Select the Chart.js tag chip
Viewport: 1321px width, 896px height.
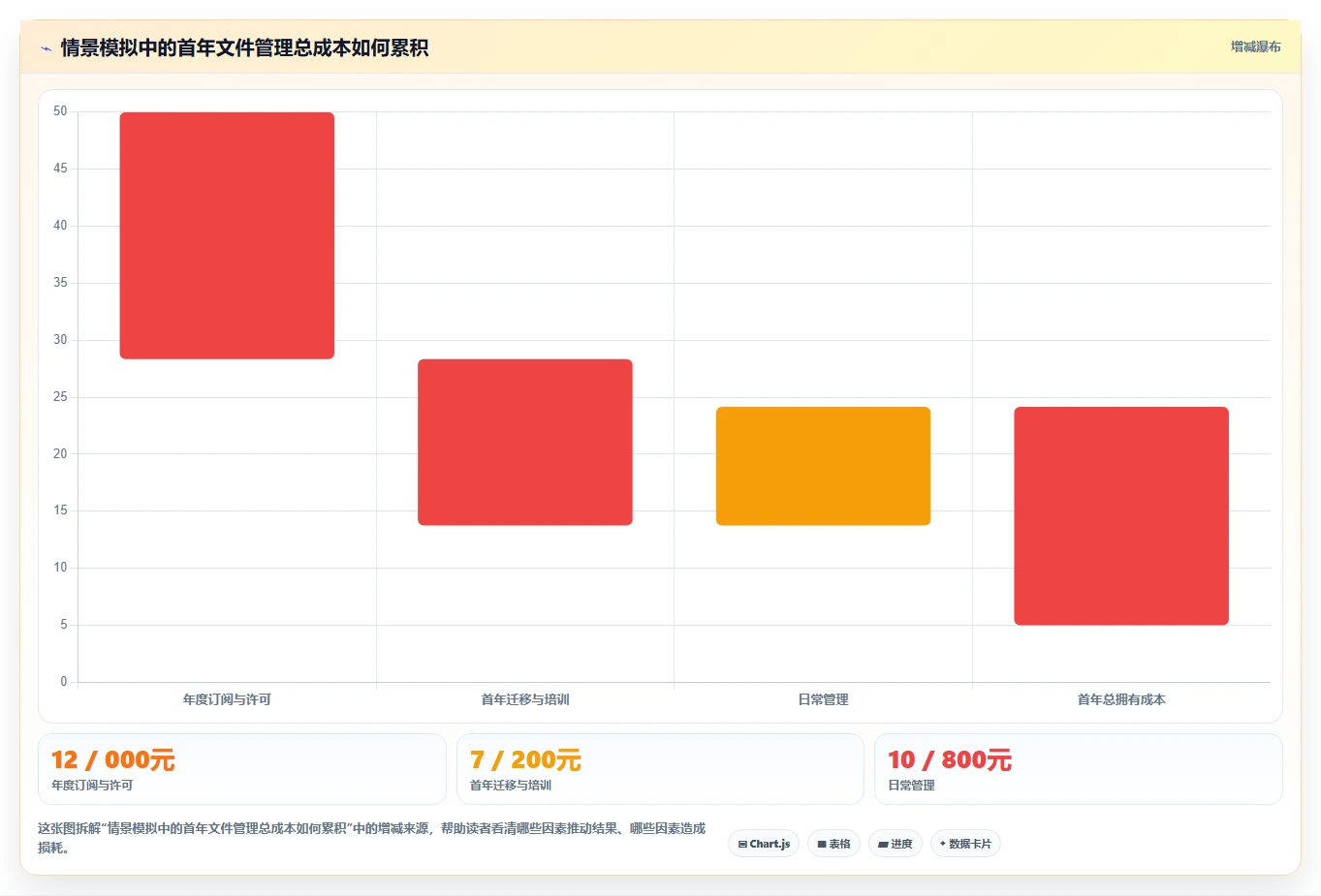(764, 844)
